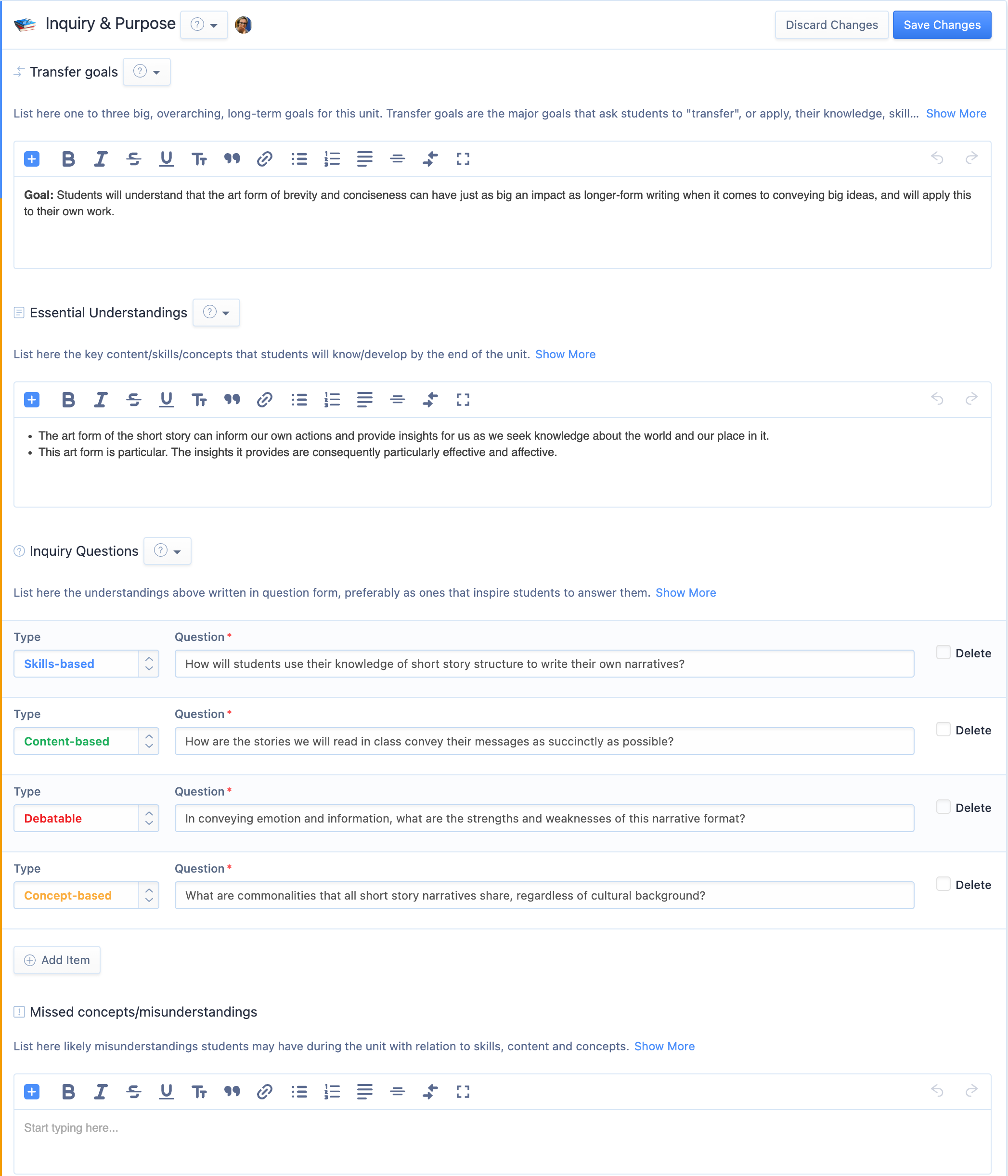Click undo arrow in Transfer goals editor
1008x1176 pixels.
point(937,158)
